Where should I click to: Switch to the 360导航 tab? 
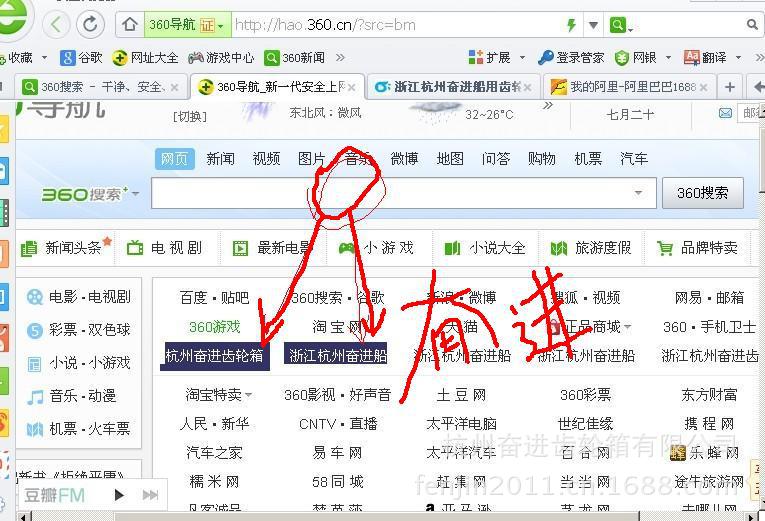[x=277, y=87]
